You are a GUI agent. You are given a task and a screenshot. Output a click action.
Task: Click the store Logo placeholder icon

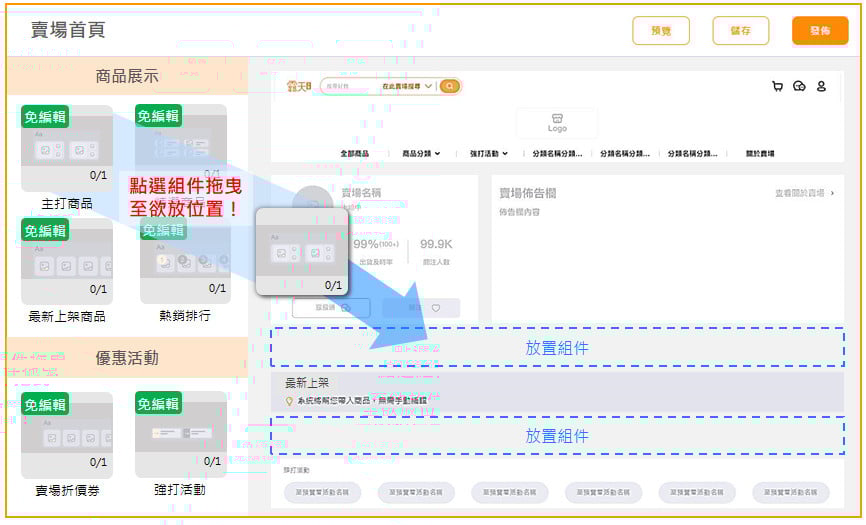pyautogui.click(x=557, y=123)
